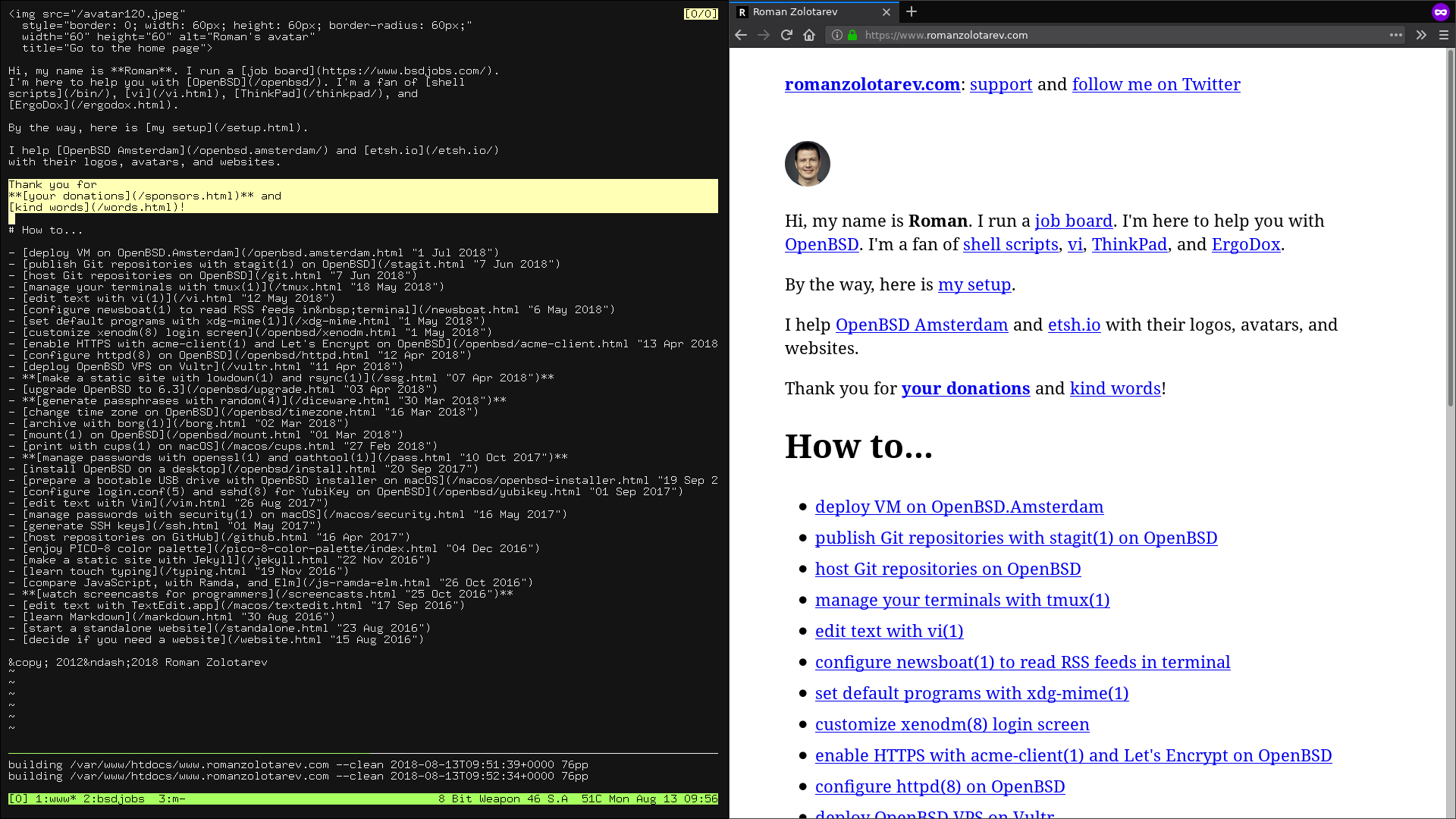1456x819 pixels.
Task: Go back with the browser back arrow
Action: (x=741, y=35)
